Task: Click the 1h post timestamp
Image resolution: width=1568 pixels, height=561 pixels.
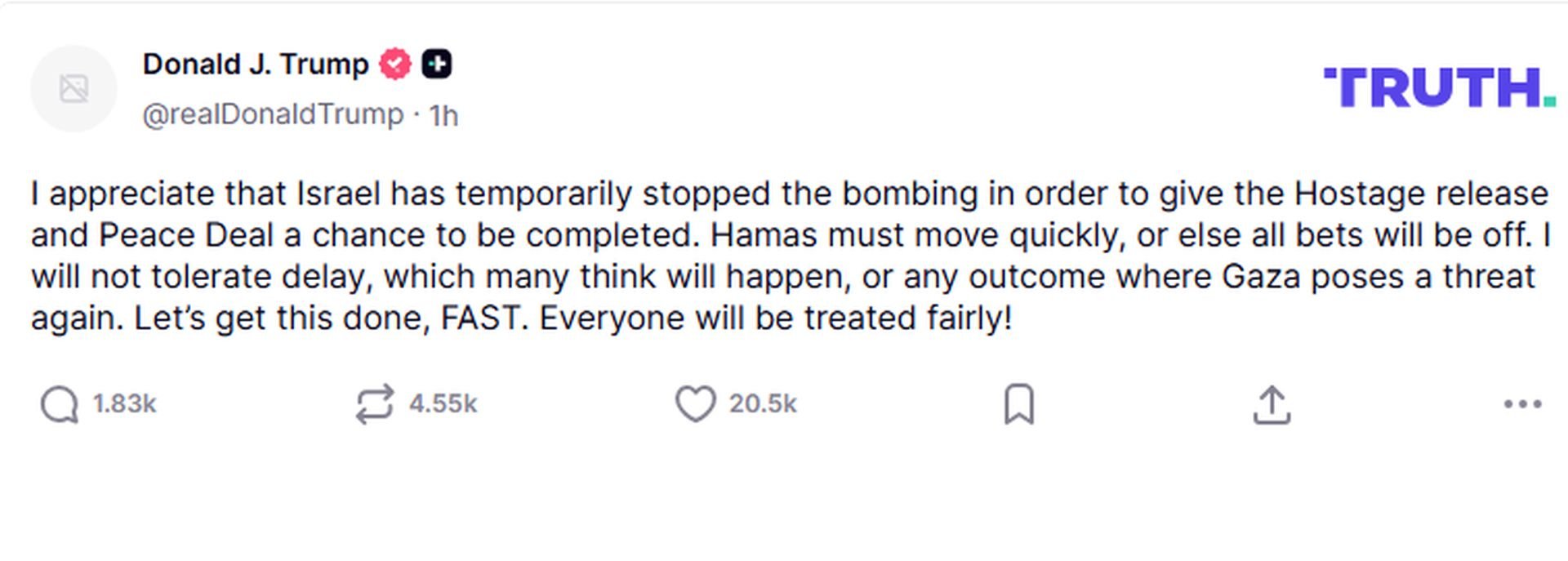Action: (443, 116)
